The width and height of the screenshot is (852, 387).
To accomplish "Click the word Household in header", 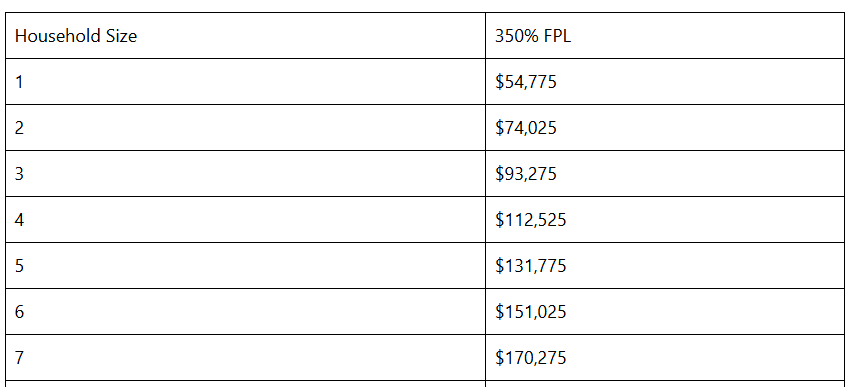I will 58,36.
